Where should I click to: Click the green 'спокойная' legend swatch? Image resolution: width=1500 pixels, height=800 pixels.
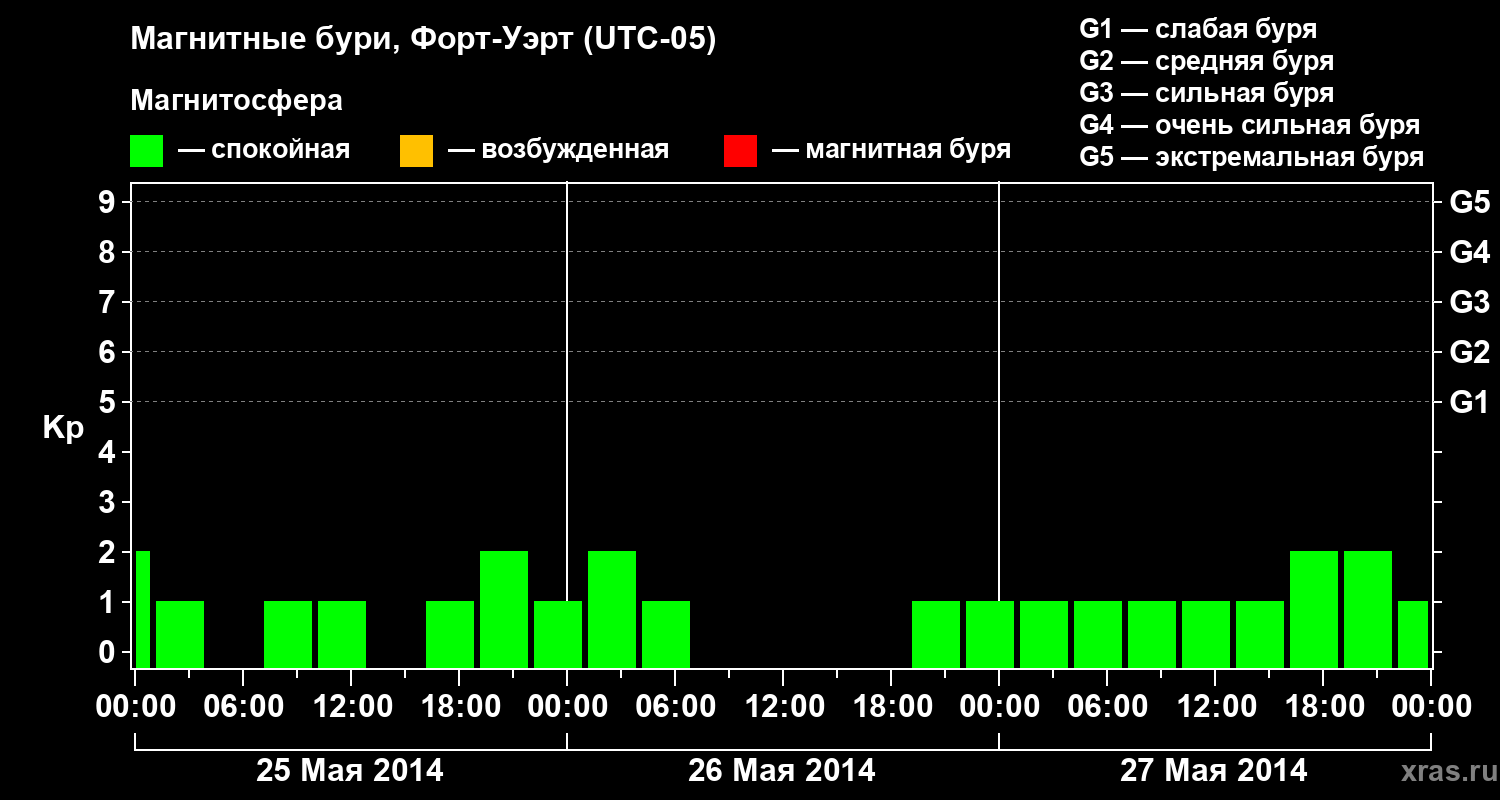click(147, 151)
